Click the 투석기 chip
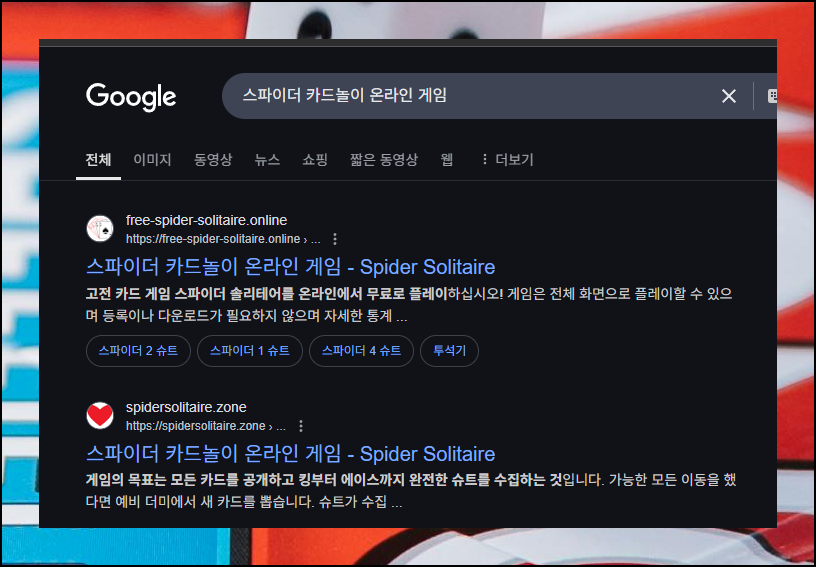The height and width of the screenshot is (567, 816). coord(449,351)
